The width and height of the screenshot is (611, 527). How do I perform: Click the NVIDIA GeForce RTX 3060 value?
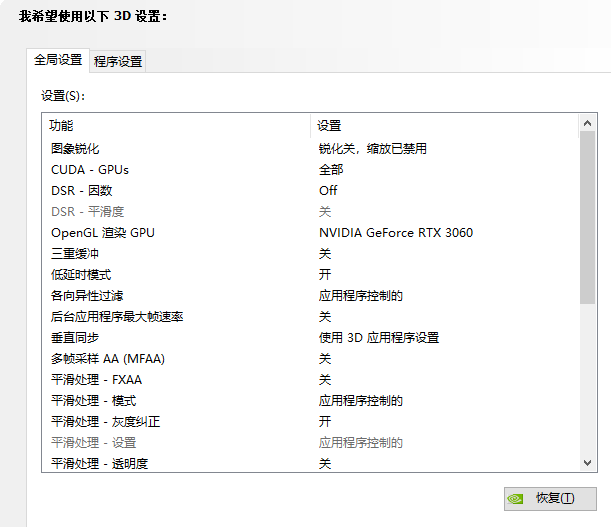pos(396,233)
